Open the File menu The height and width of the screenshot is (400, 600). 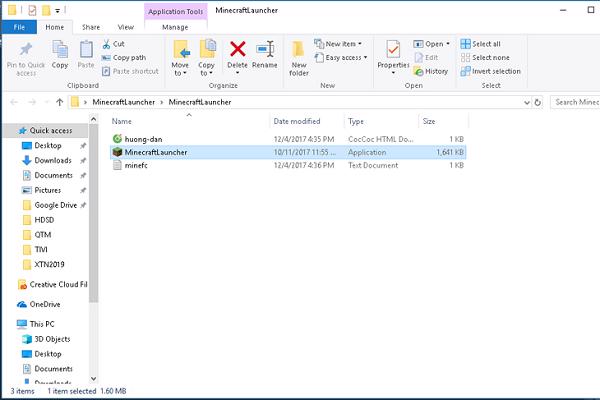tap(19, 27)
